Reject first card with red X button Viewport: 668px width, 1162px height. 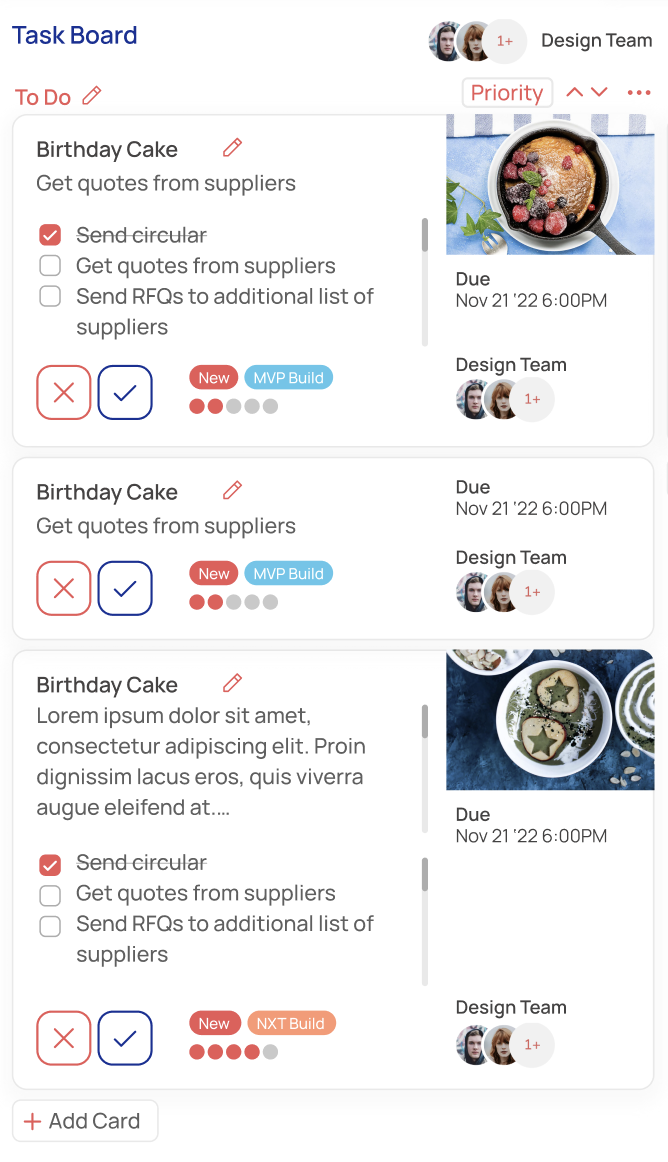tap(64, 393)
